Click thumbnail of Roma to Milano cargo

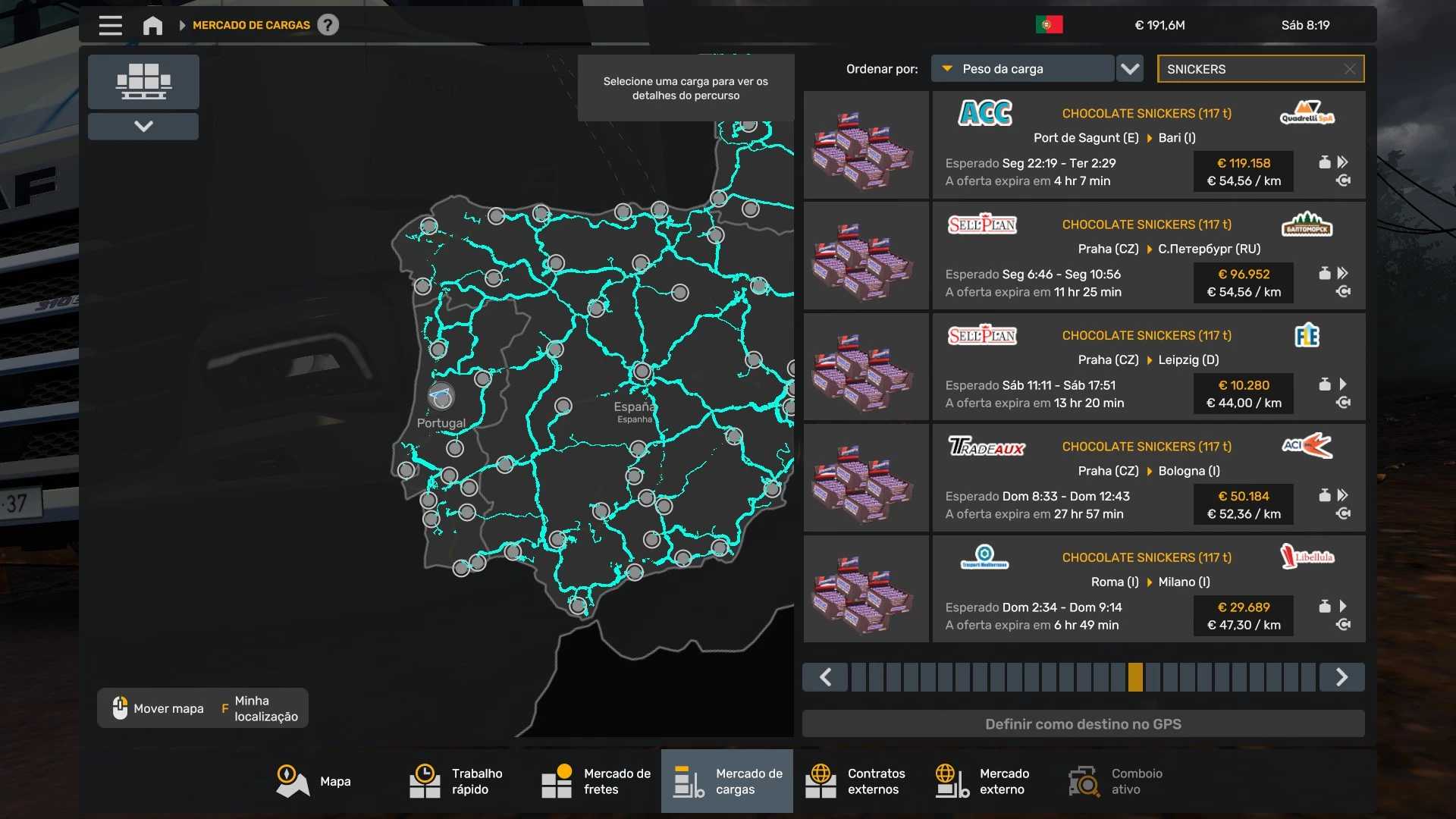point(866,589)
